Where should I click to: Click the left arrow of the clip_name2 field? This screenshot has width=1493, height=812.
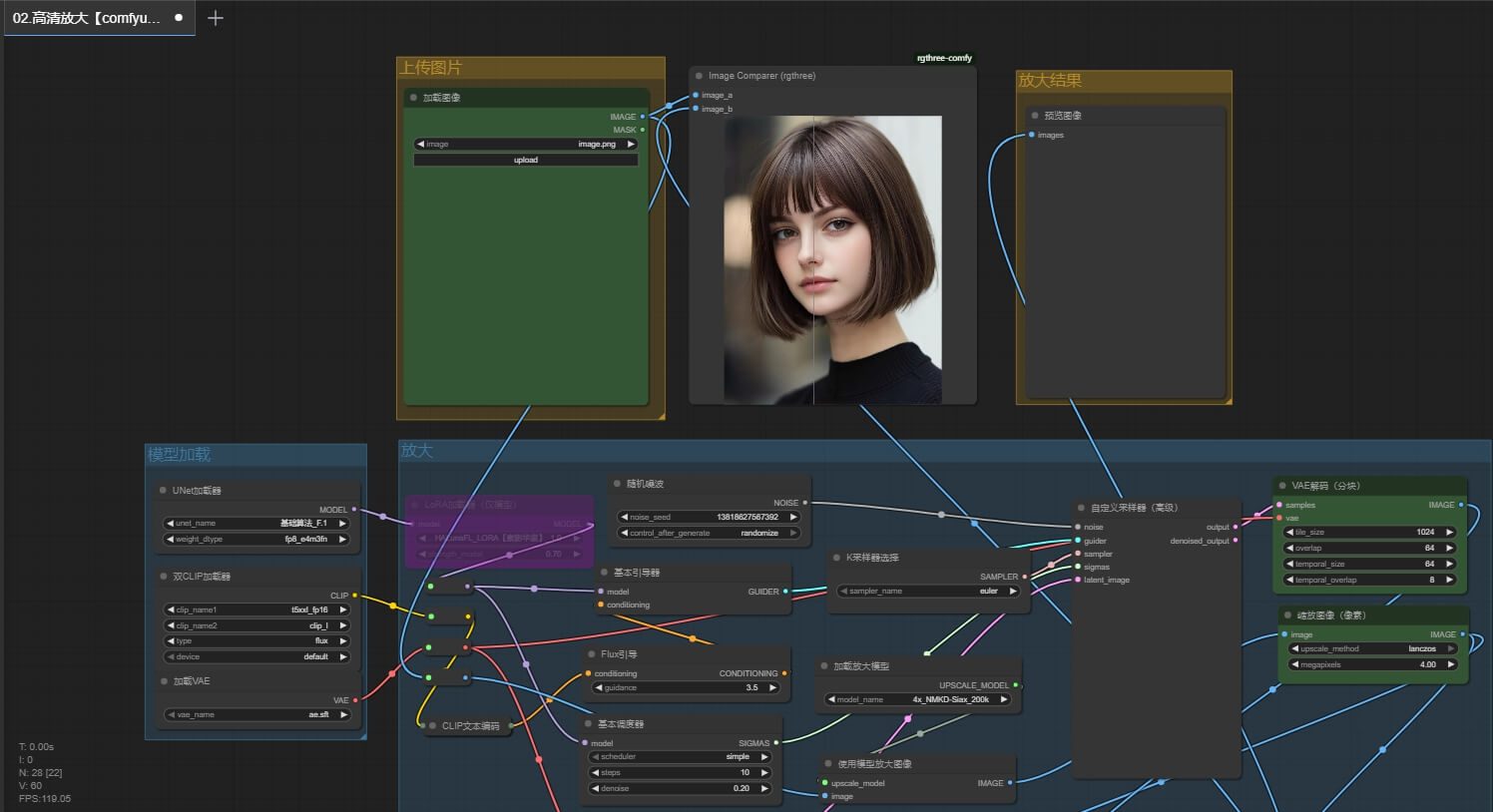[x=171, y=625]
